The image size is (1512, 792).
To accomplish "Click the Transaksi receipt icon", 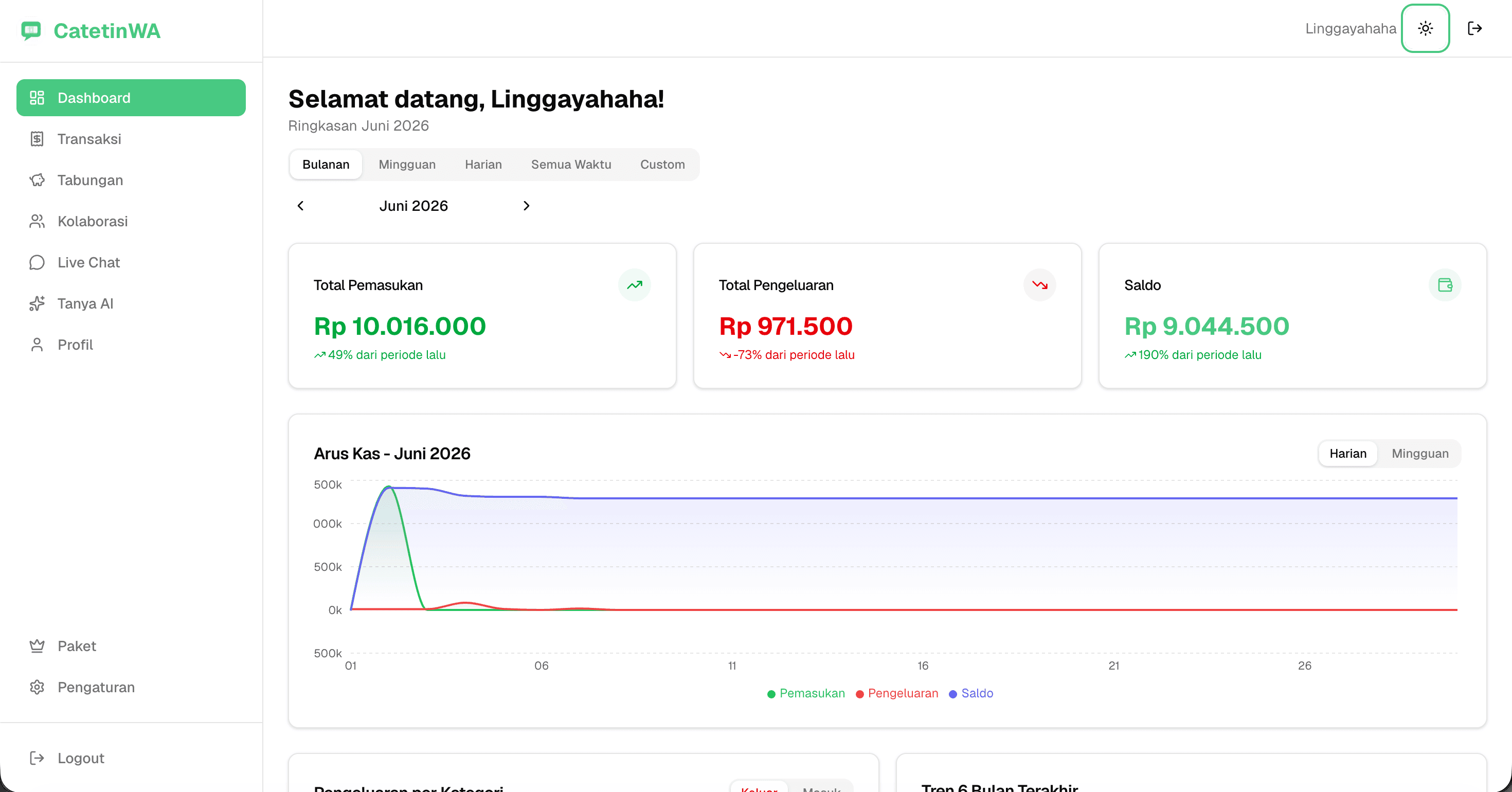I will (x=37, y=139).
